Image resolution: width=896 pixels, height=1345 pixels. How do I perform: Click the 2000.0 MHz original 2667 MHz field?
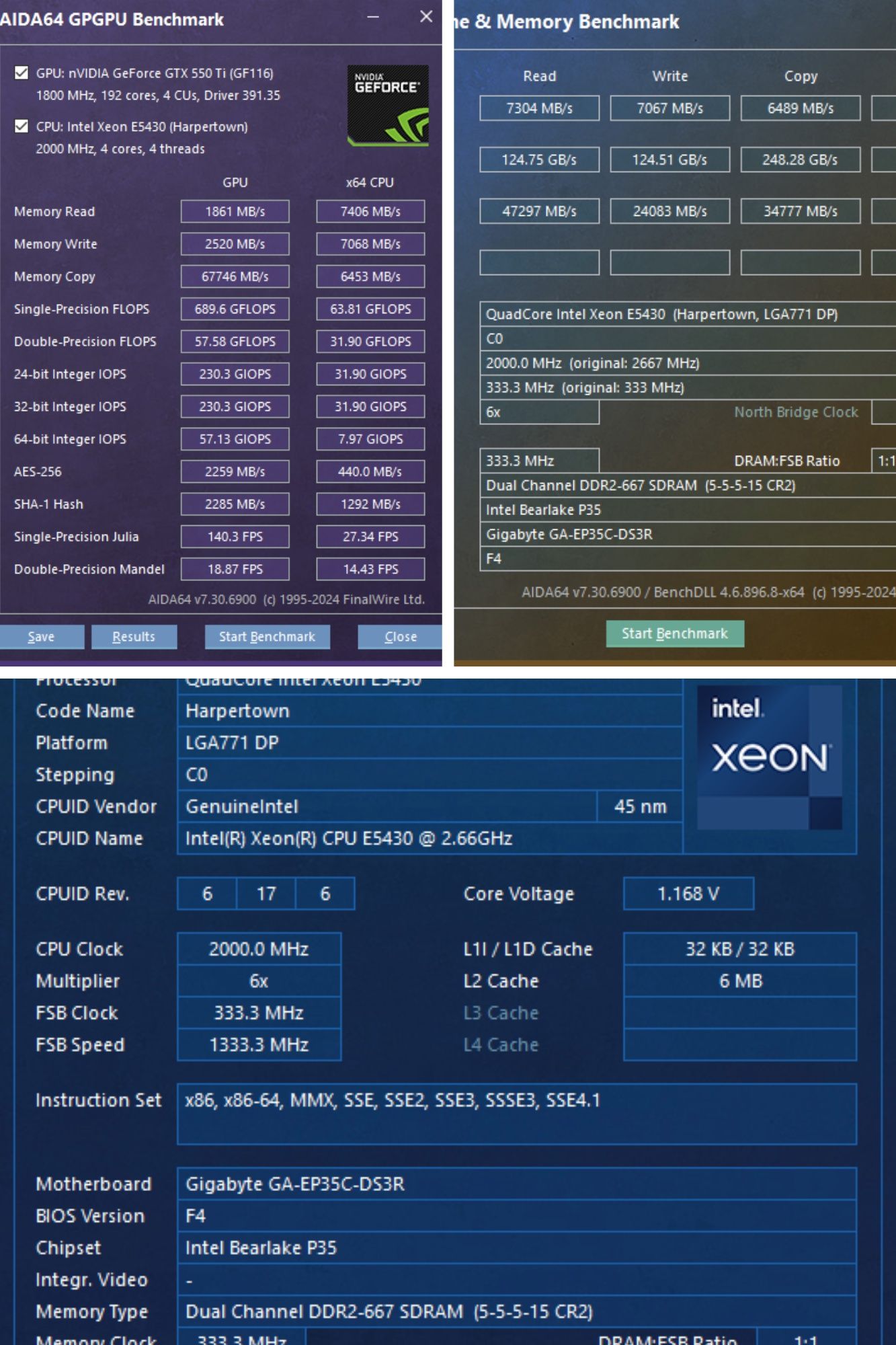(x=688, y=363)
